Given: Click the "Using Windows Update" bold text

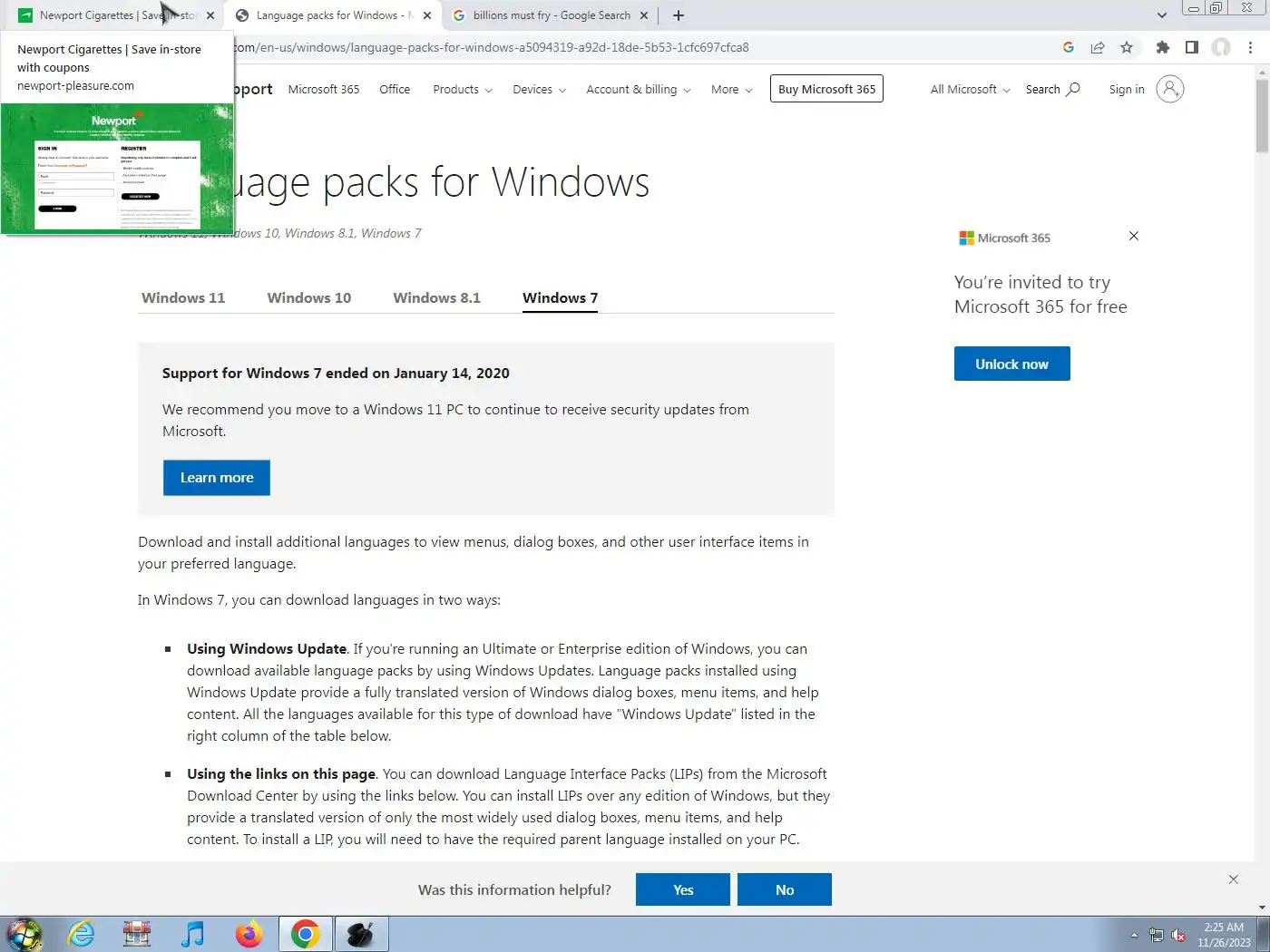Looking at the screenshot, I should [267, 648].
